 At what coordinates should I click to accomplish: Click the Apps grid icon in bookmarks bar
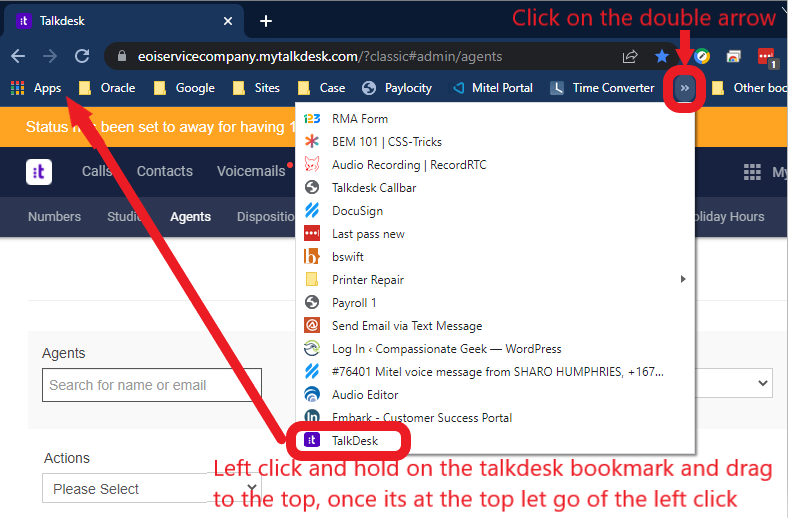[x=18, y=88]
